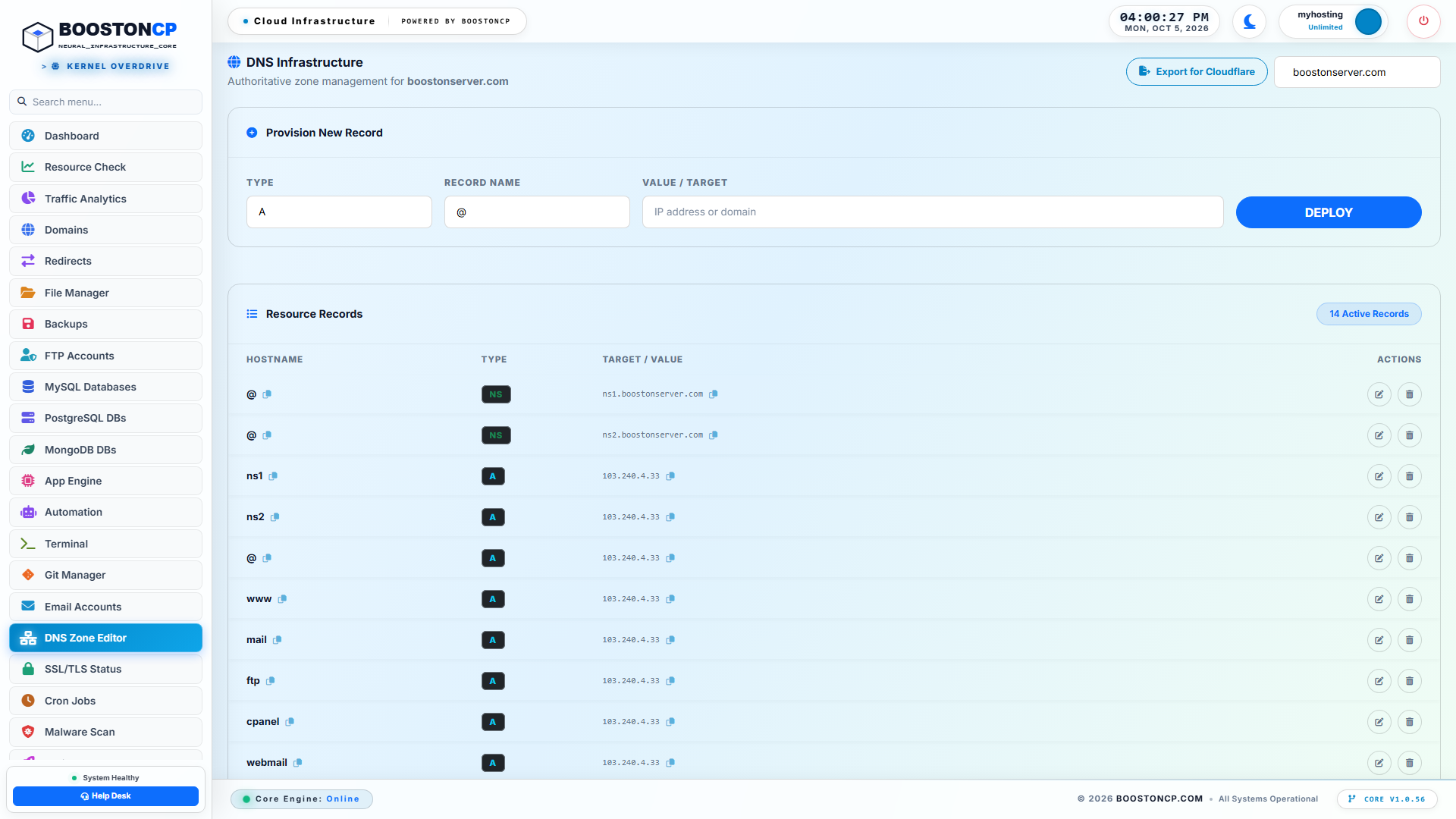Open the boostonserver.com domain selector
This screenshot has width=1456, height=819.
pos(1357,72)
